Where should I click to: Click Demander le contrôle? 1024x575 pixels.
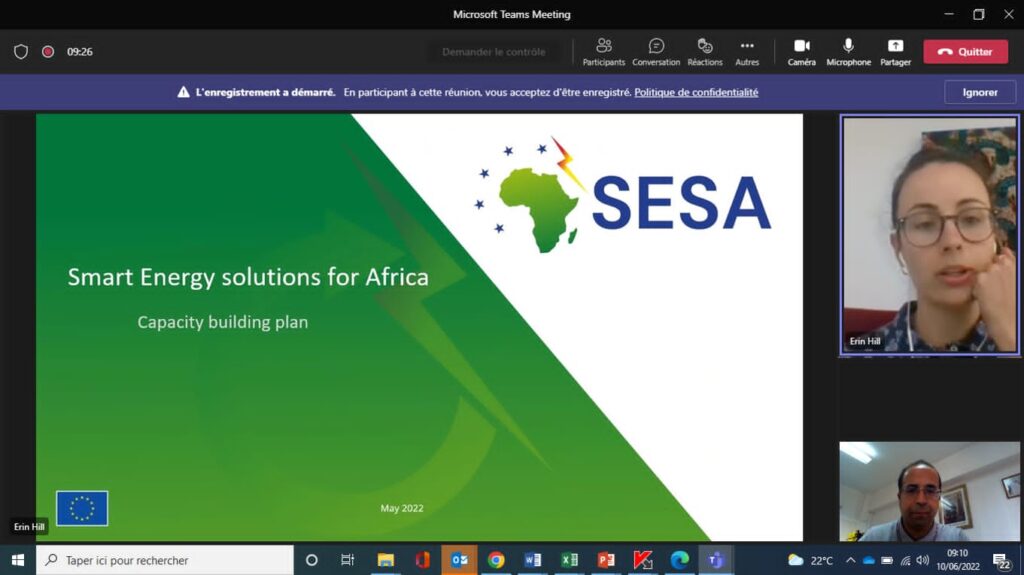pos(494,52)
